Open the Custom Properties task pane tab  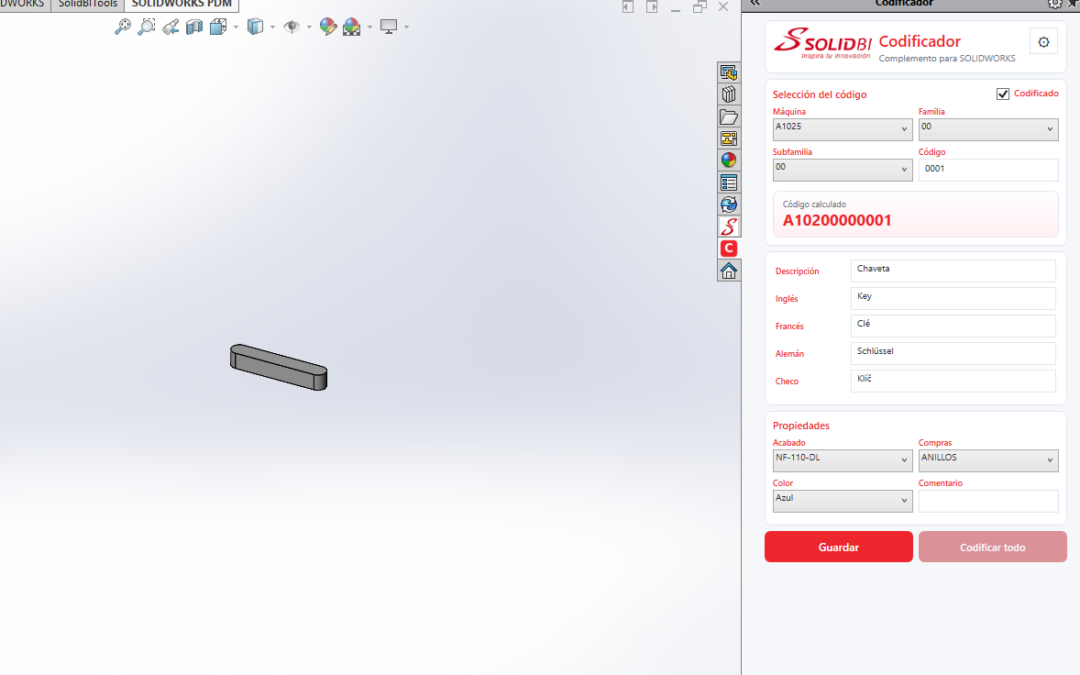[729, 183]
